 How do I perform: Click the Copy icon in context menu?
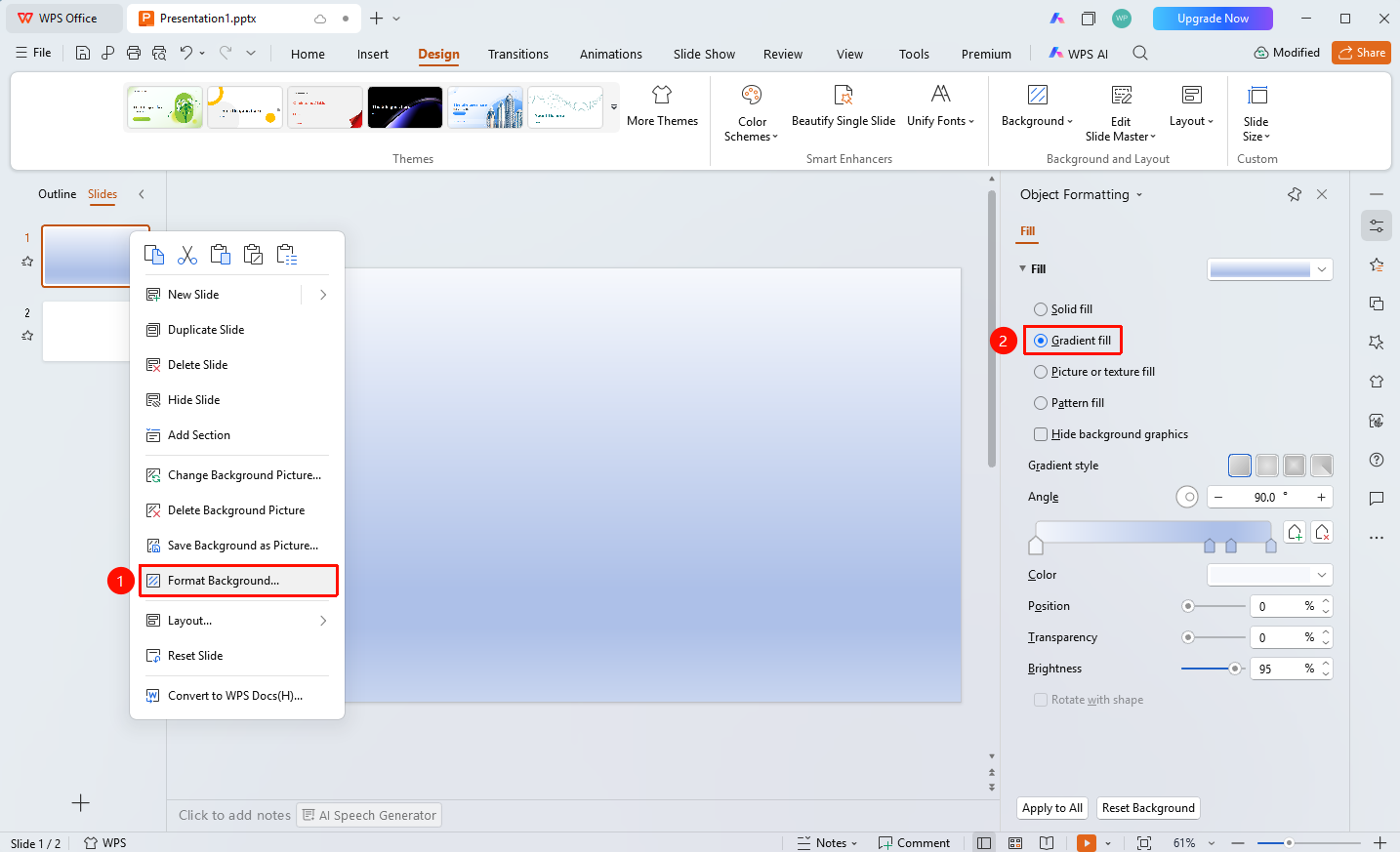pos(154,255)
